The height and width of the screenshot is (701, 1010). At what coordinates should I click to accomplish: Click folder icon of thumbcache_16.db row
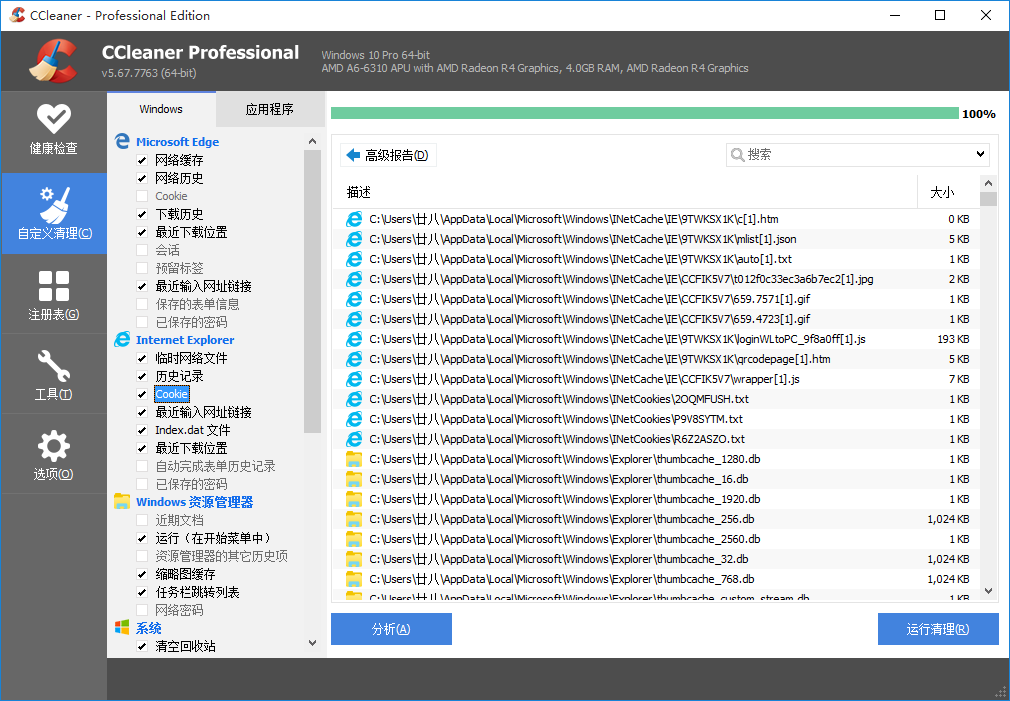coord(354,479)
